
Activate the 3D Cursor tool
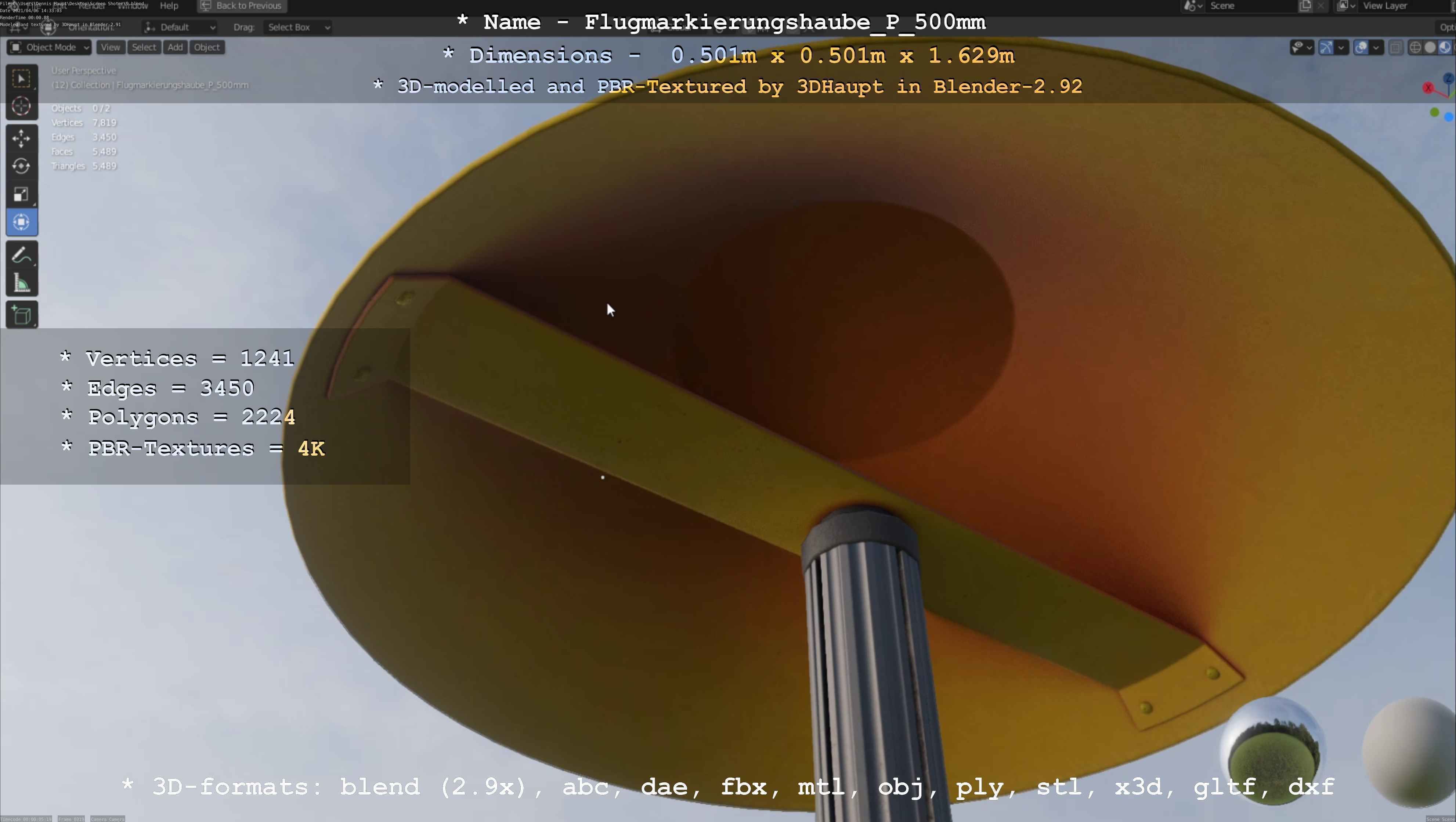point(21,106)
